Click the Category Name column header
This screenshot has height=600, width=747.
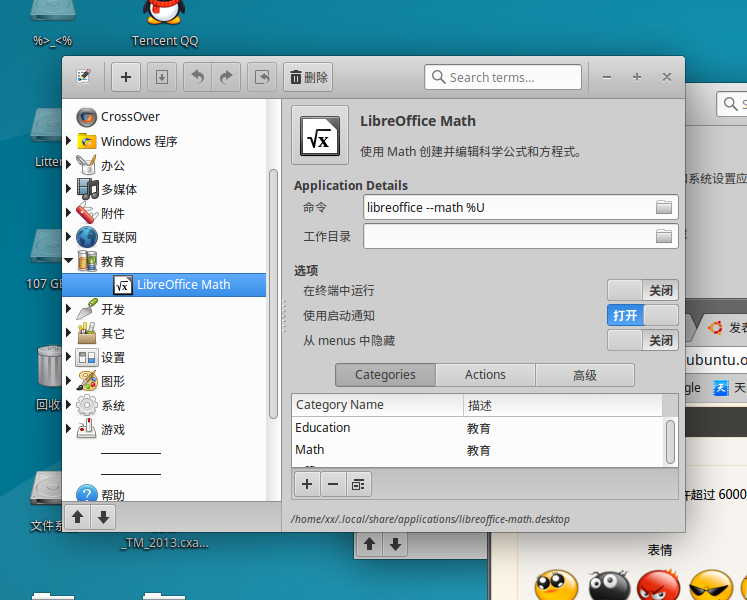click(377, 405)
